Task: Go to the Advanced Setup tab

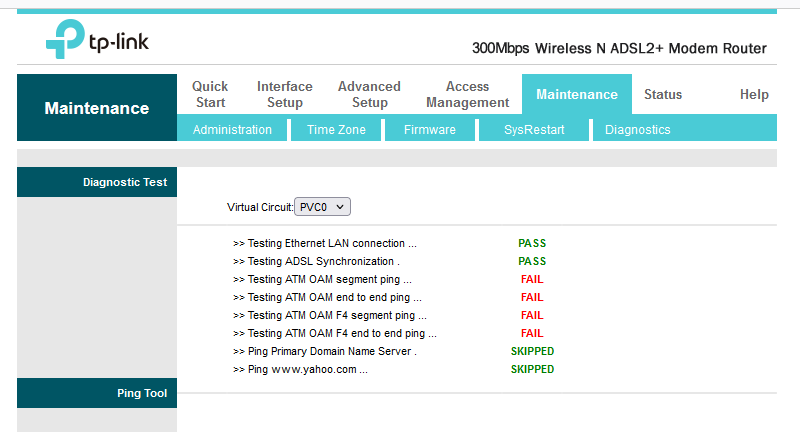Action: pos(369,94)
